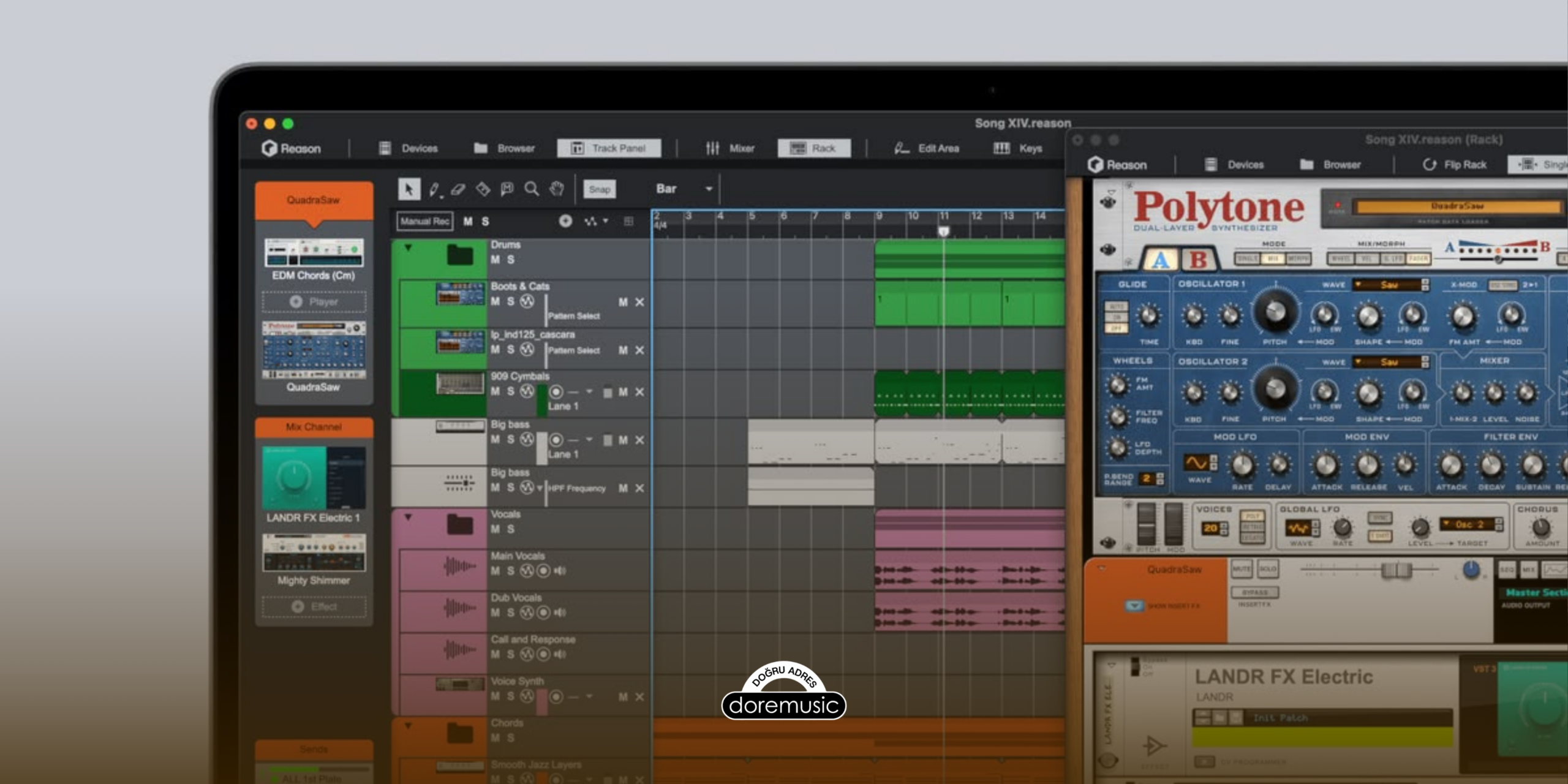Add a Player to QuadraSaw
This screenshot has height=784, width=1568.
(314, 302)
